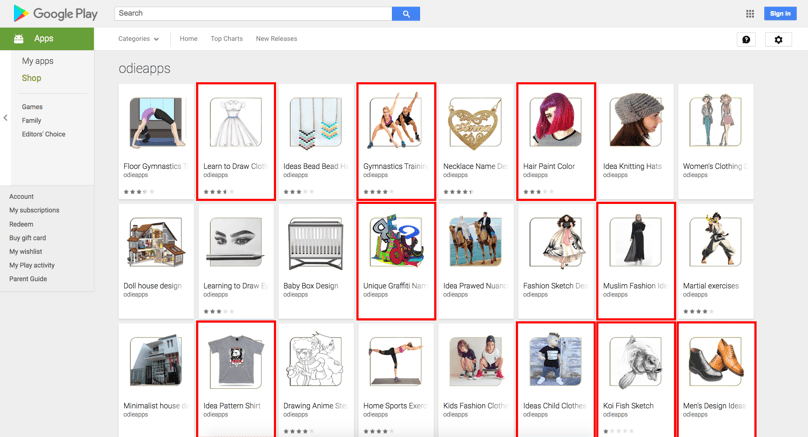Expand the Categories dropdown

click(138, 39)
